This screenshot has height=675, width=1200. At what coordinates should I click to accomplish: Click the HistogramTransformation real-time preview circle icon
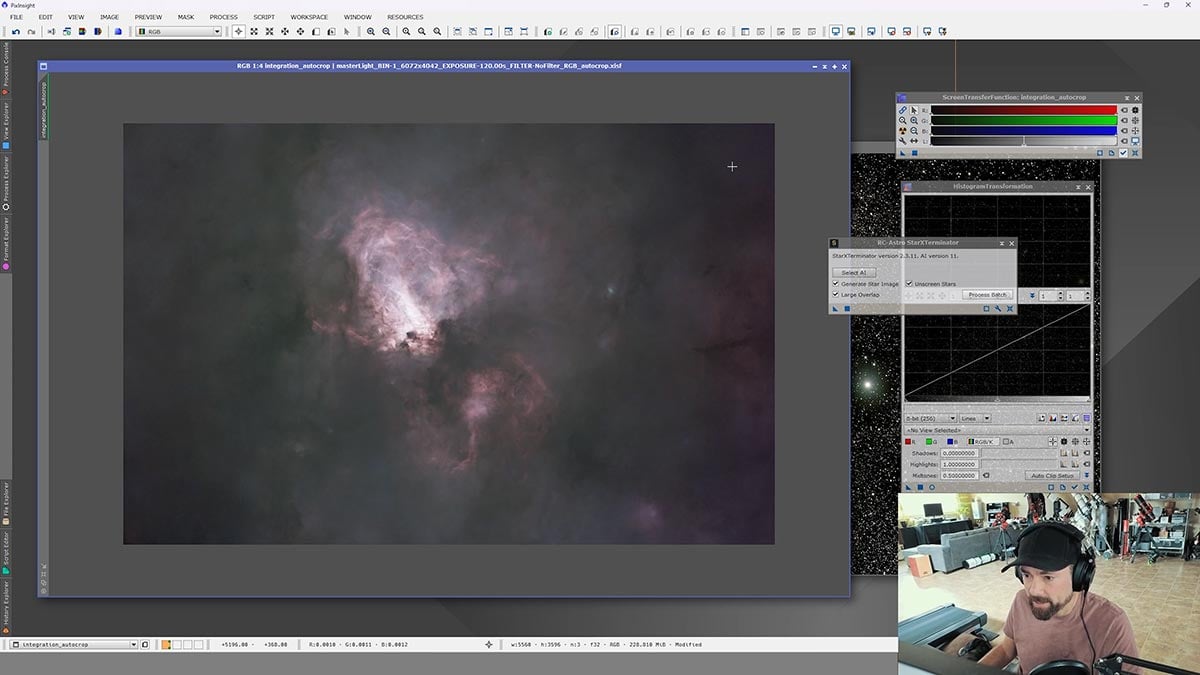pos(932,487)
